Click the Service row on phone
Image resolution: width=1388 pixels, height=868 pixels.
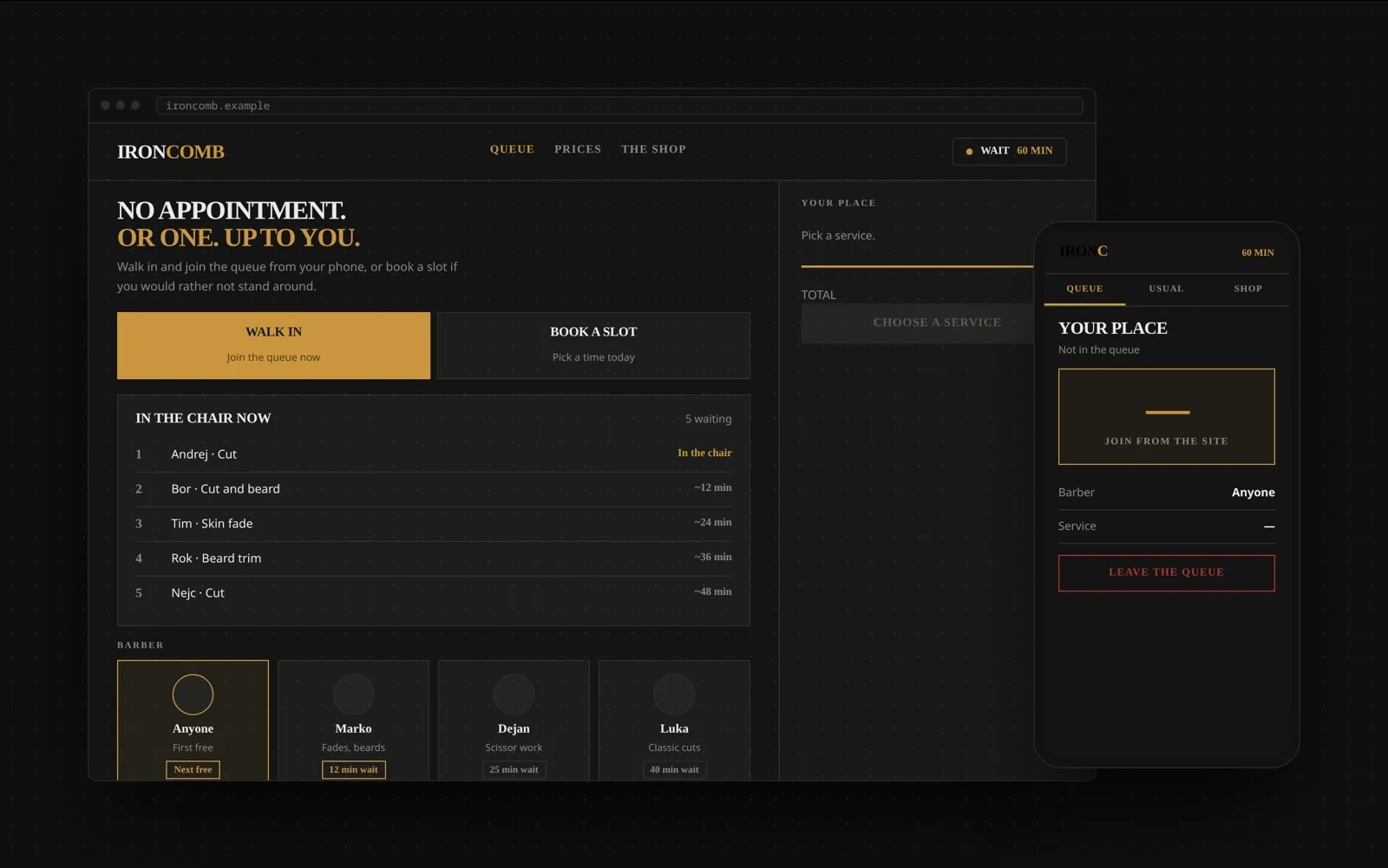pos(1166,526)
